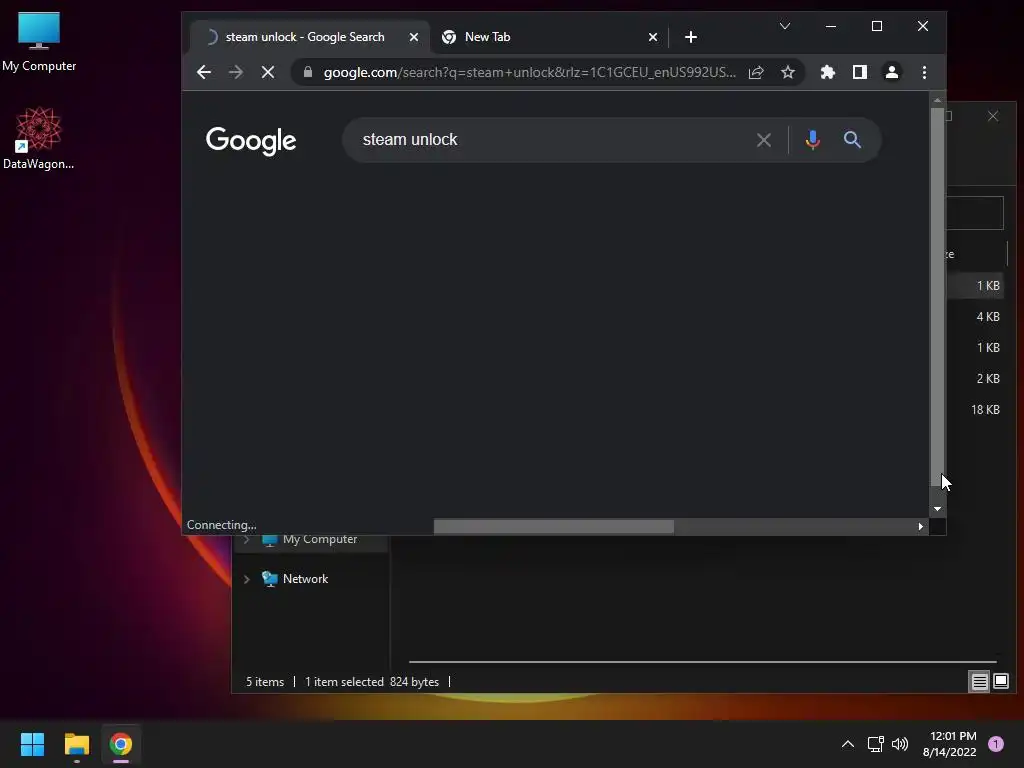Open the Google logo homepage
Viewport: 1024px width, 768px height.
(x=251, y=140)
